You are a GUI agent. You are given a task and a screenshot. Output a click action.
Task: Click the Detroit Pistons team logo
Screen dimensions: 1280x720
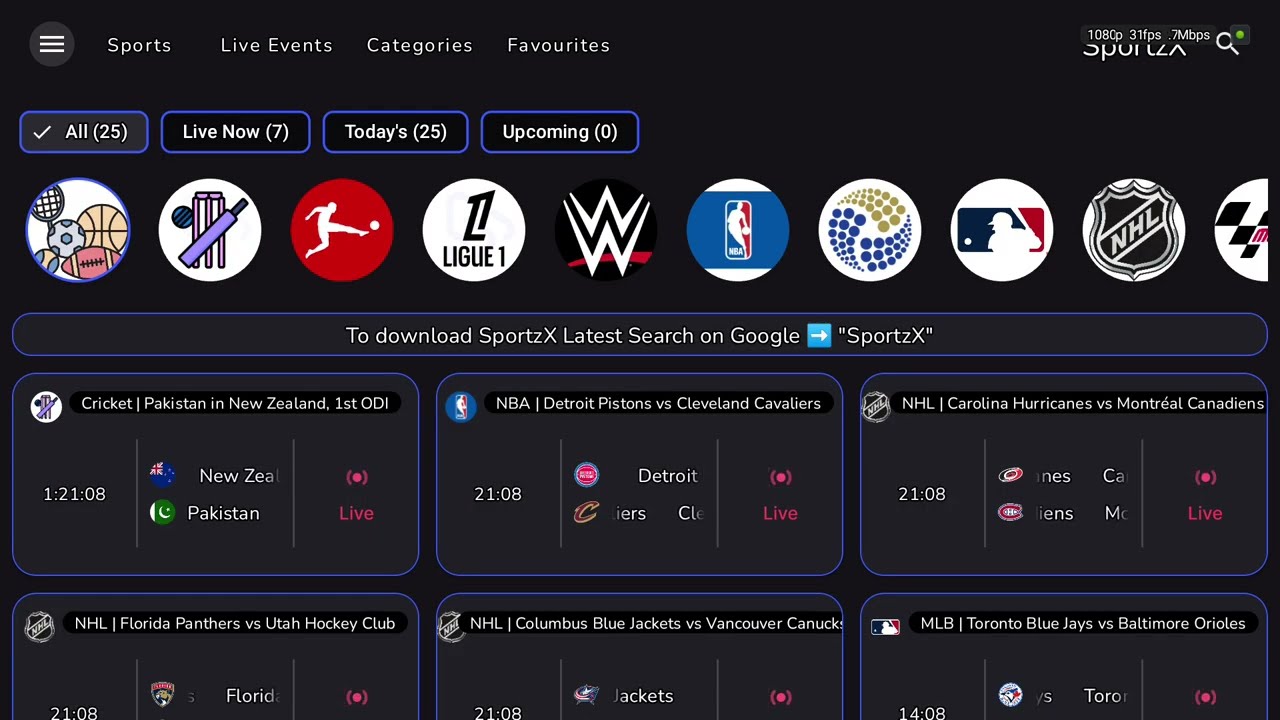coord(586,475)
